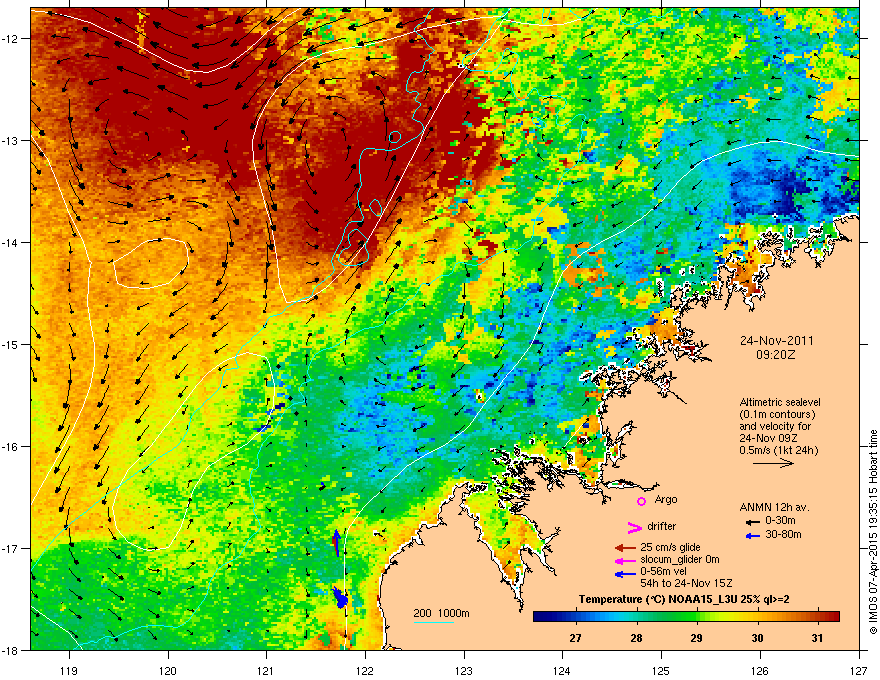Click the '0.5m/s (1kt 24h)' text

tap(778, 450)
